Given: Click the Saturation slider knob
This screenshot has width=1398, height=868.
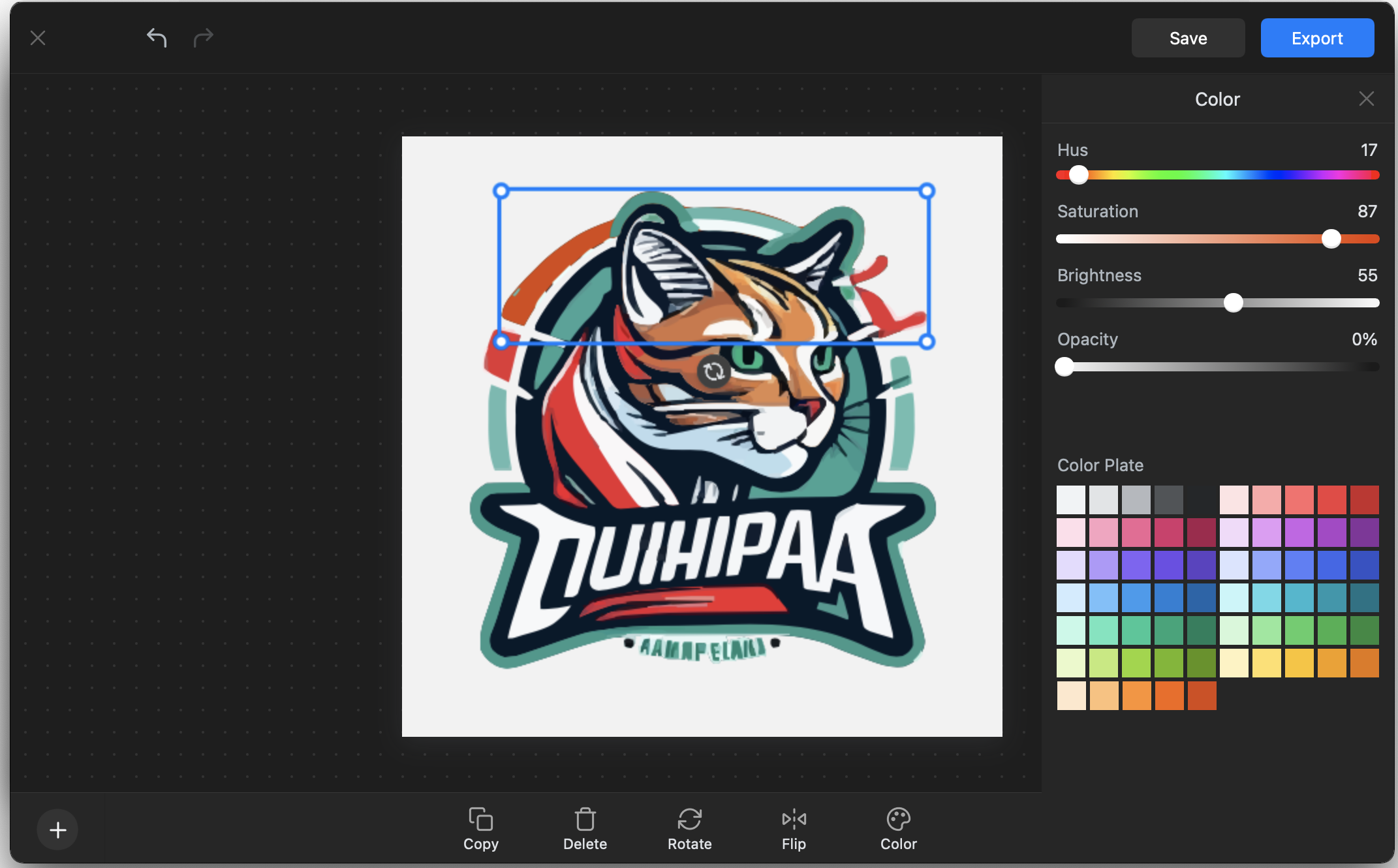Looking at the screenshot, I should (x=1331, y=239).
